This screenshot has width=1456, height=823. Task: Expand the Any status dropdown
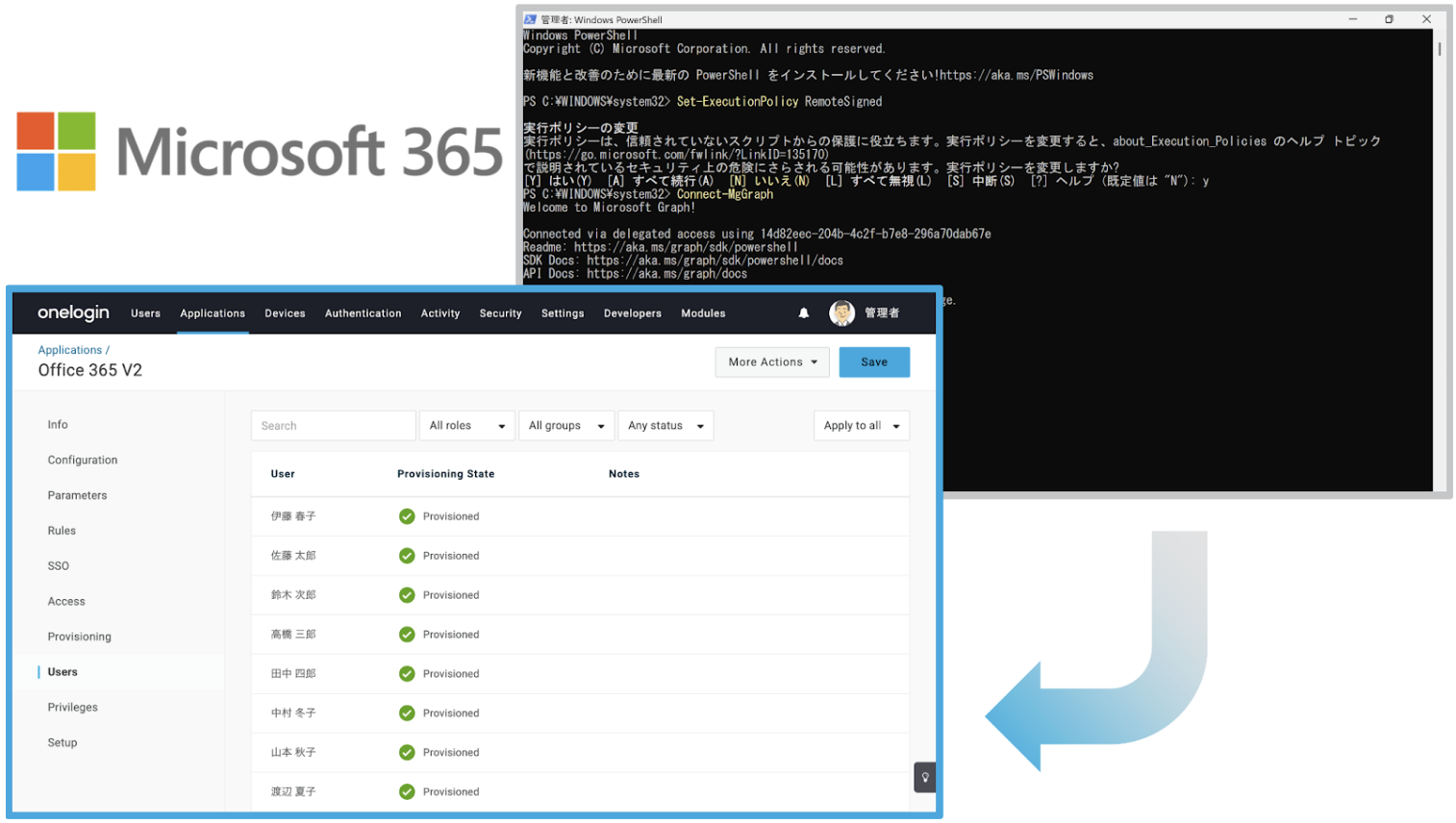665,426
